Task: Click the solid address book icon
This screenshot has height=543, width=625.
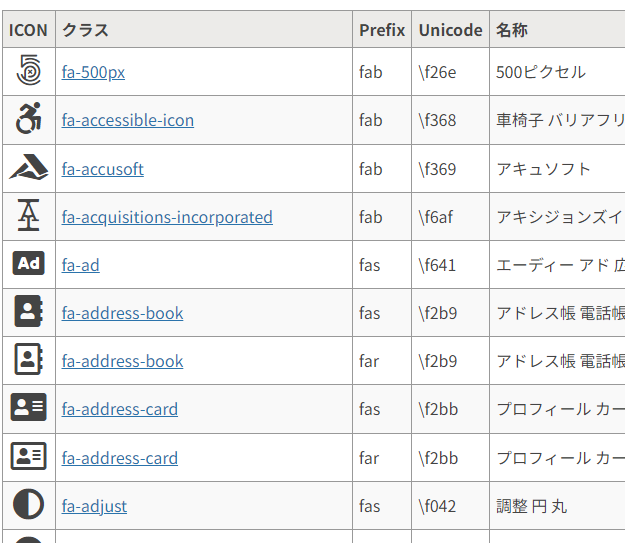Action: point(29,311)
